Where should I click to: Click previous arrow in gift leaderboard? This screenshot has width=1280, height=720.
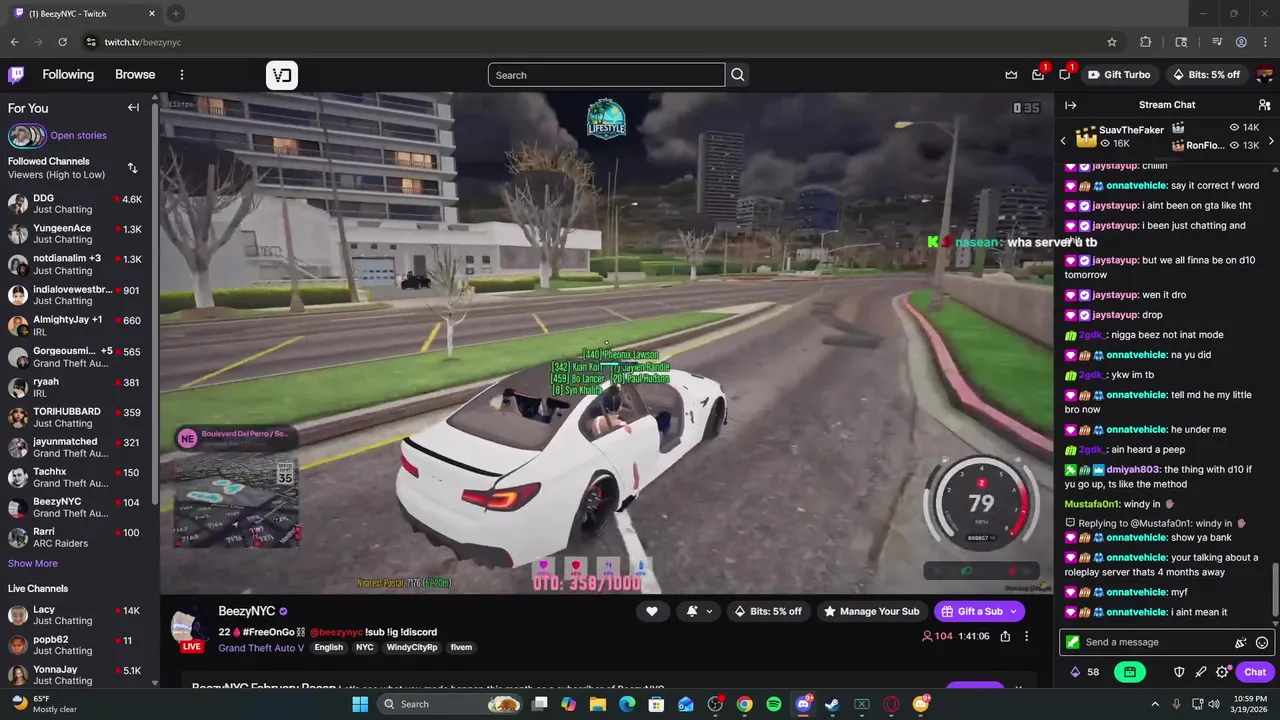point(1063,141)
